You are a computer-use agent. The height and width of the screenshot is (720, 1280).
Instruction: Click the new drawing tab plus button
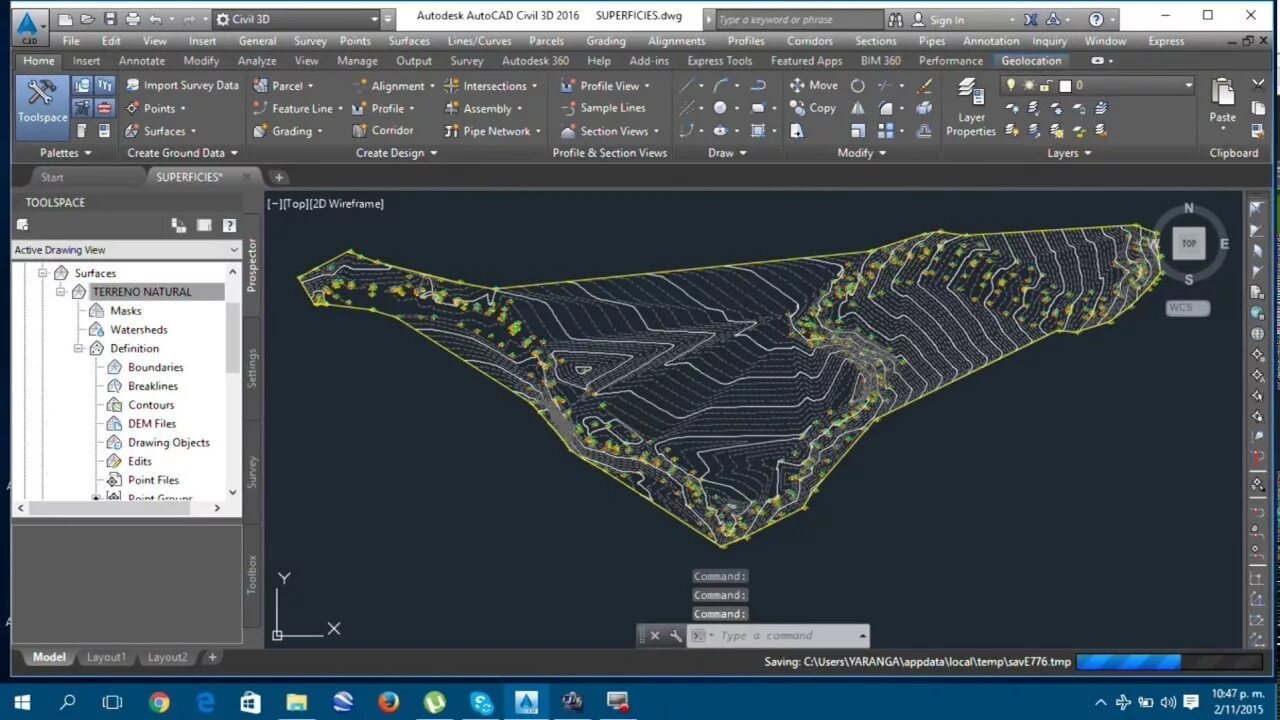[279, 177]
